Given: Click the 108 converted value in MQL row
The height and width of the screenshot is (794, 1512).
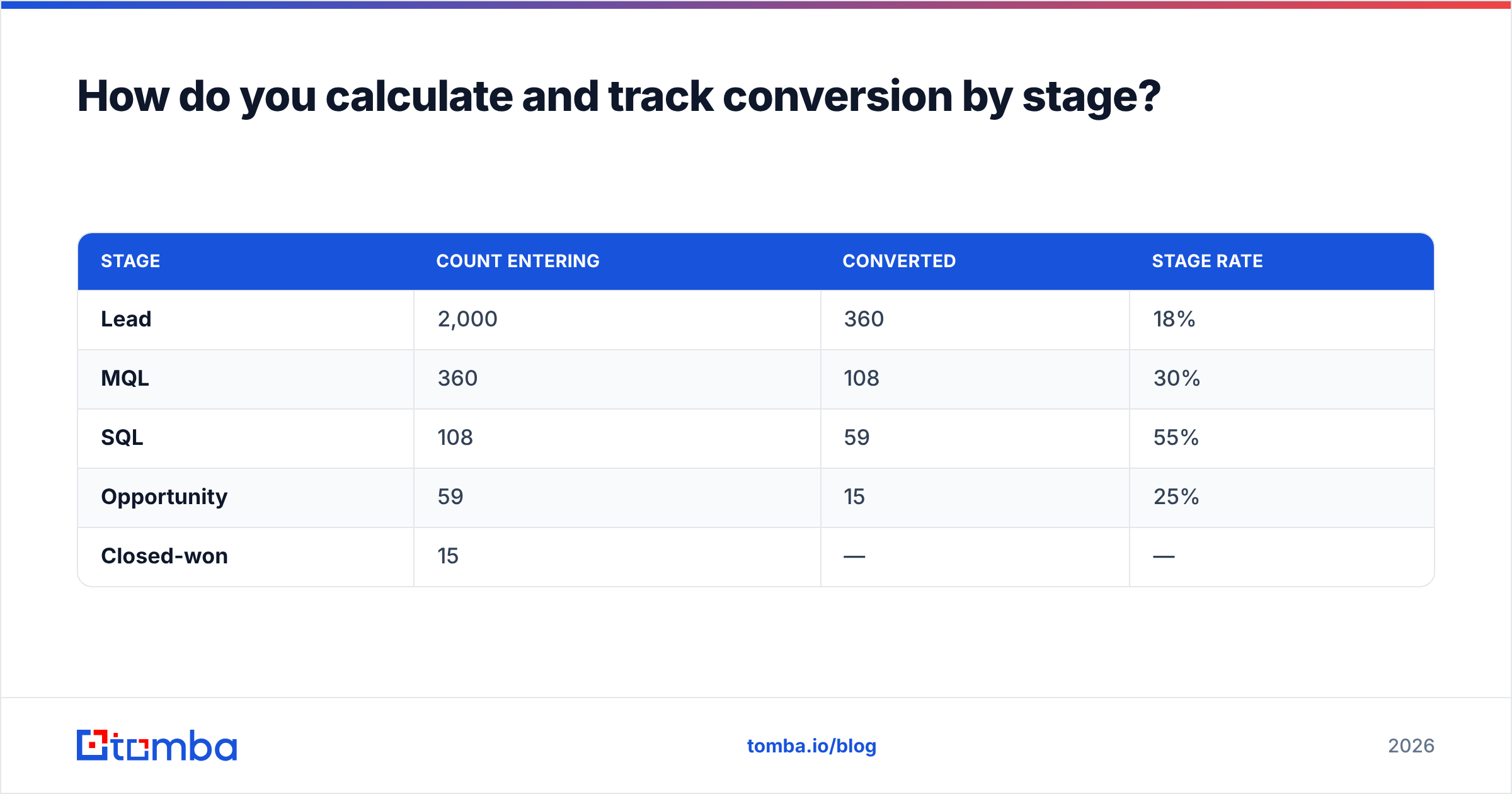Looking at the screenshot, I should tap(861, 378).
